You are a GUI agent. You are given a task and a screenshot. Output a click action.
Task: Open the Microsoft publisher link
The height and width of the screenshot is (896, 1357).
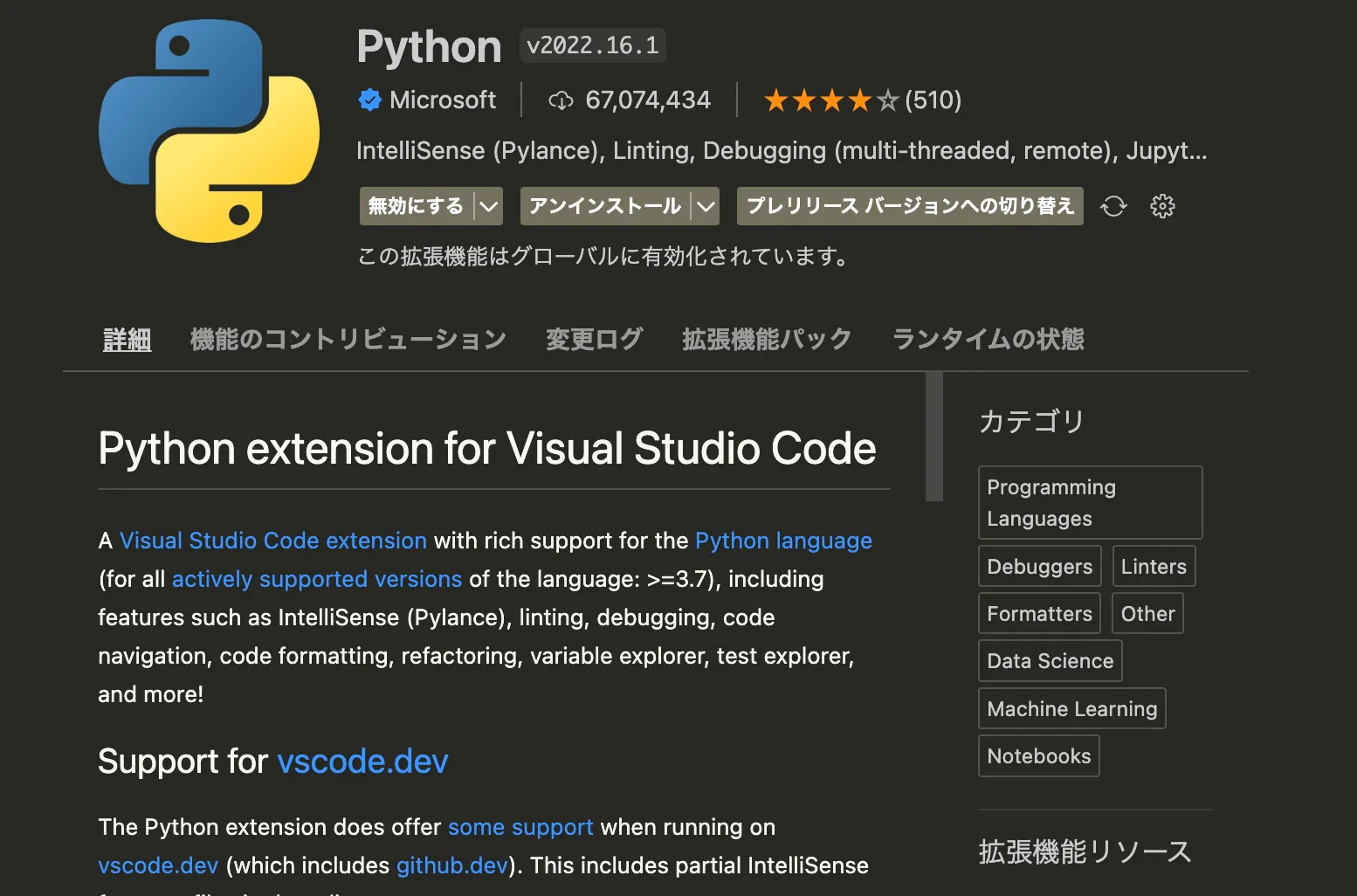click(x=443, y=100)
